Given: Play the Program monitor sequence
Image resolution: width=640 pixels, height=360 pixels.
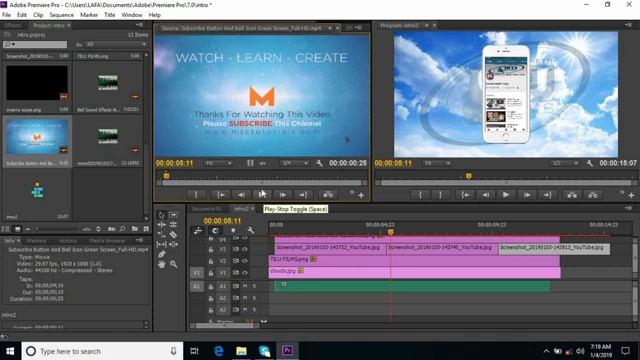Looking at the screenshot, I should point(506,195).
